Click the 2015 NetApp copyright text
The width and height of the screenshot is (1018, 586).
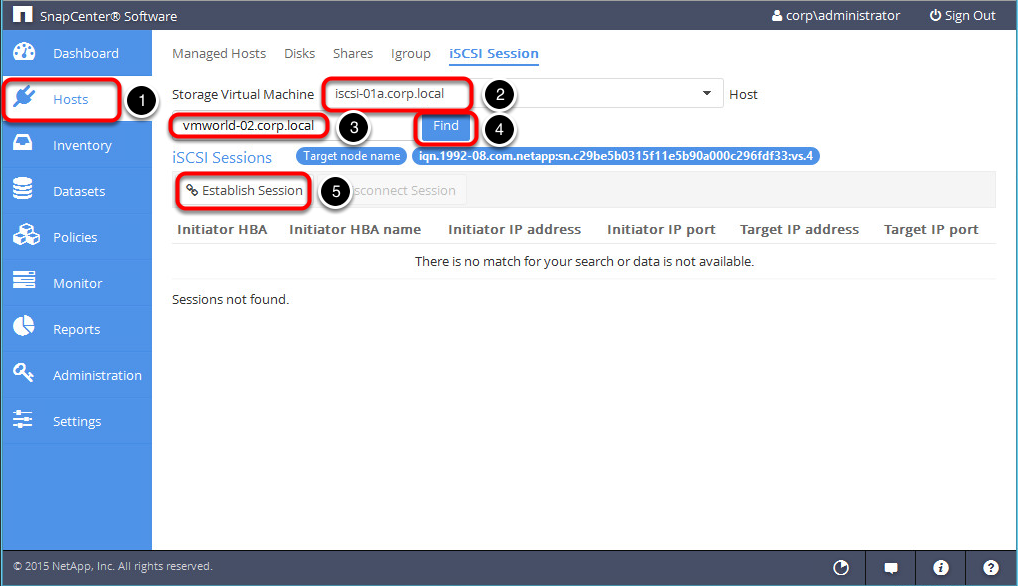113,567
